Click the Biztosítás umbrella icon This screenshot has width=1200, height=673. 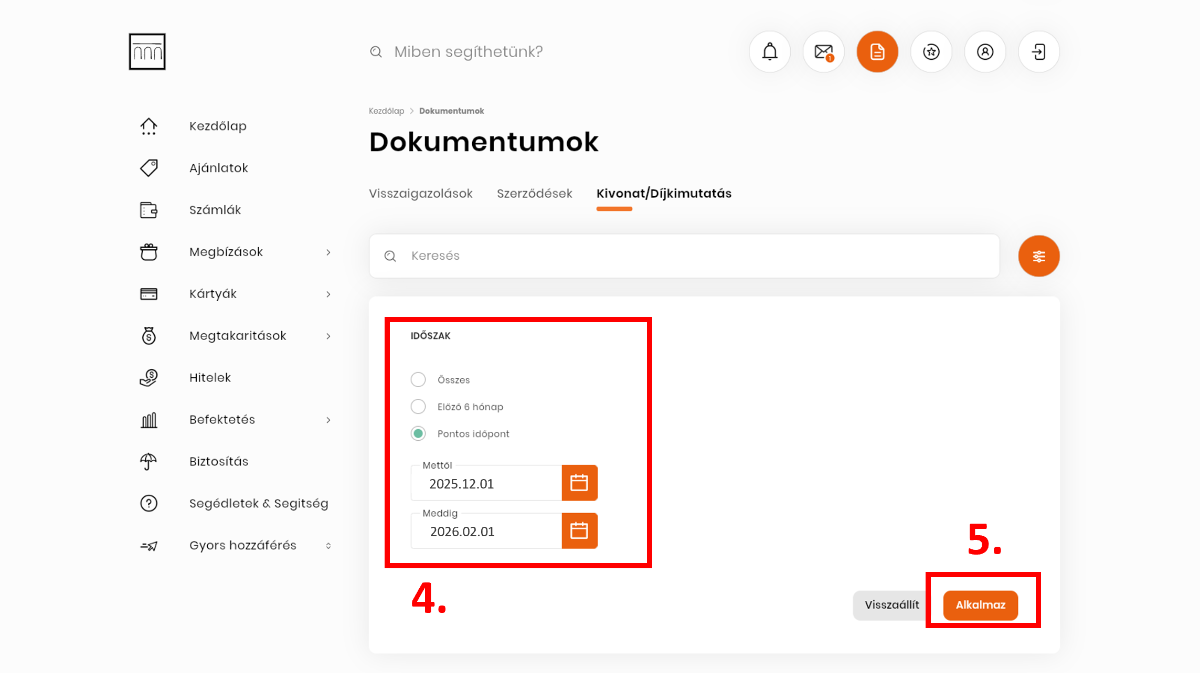149,462
